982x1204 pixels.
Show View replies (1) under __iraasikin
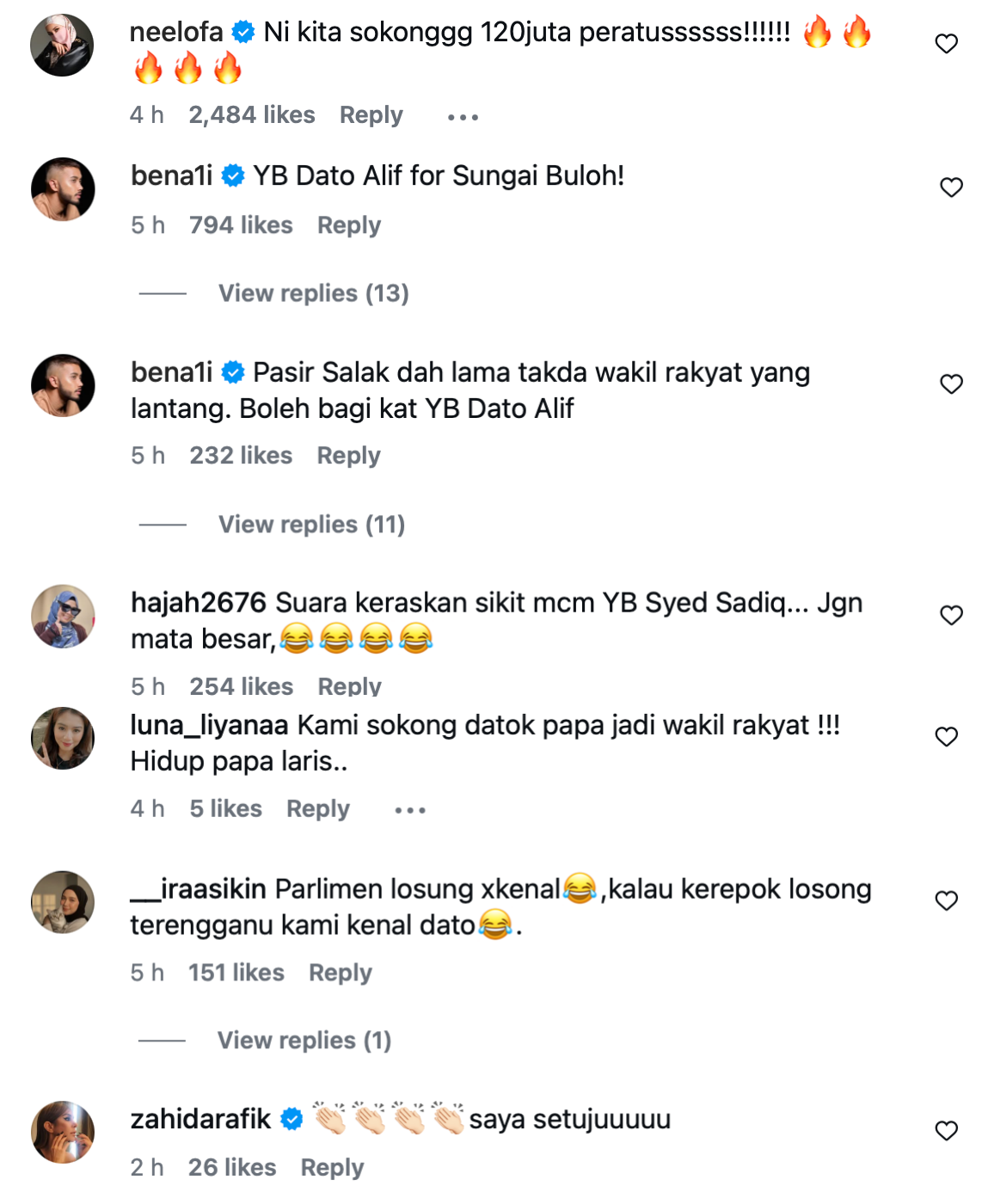pos(304,1041)
